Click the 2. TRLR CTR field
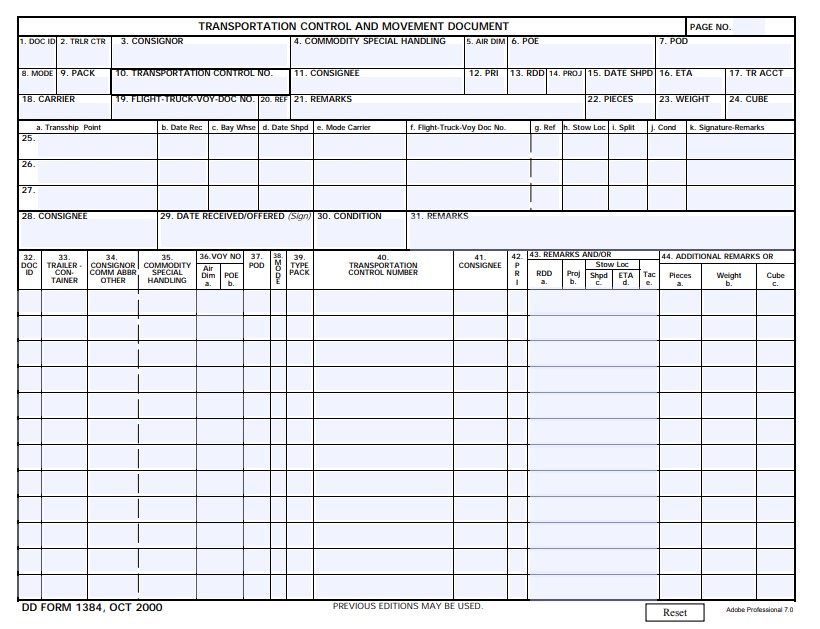The height and width of the screenshot is (629, 820). [84, 56]
